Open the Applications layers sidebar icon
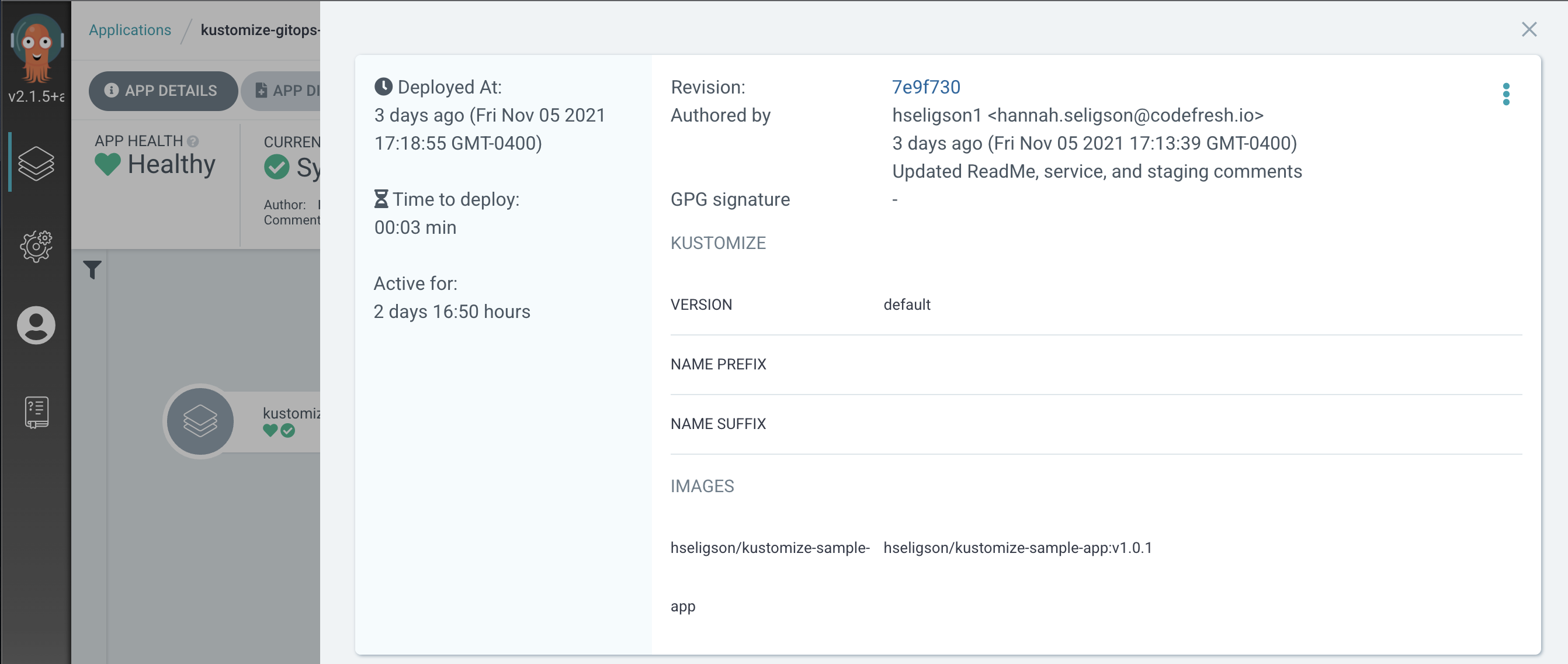This screenshot has height=664, width=1568. [x=36, y=163]
